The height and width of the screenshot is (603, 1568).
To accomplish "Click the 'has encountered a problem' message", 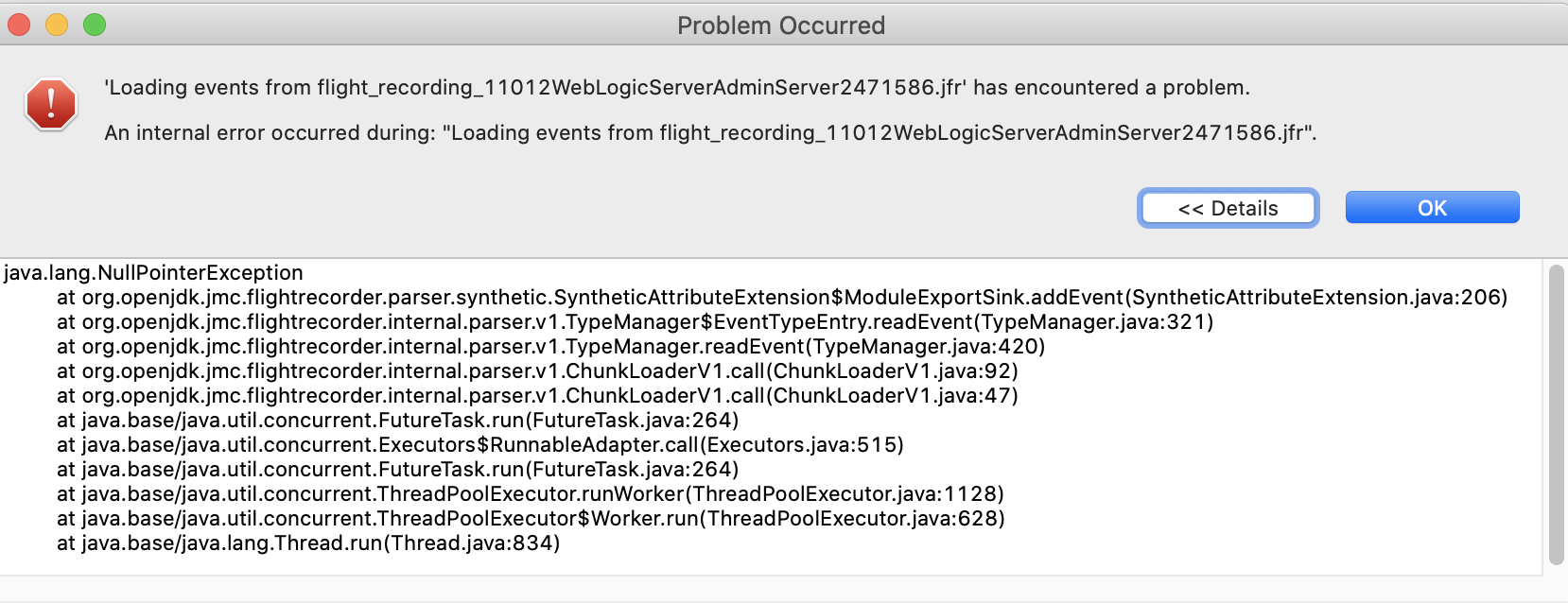I will click(677, 88).
